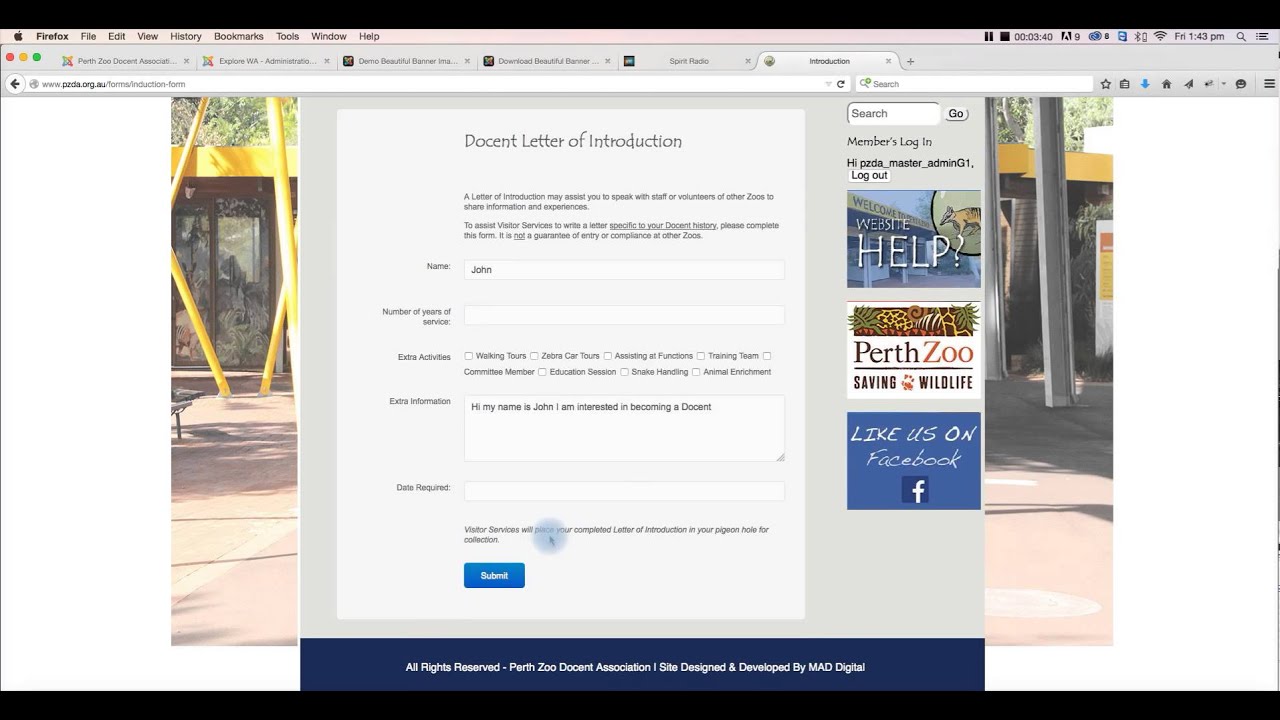Click the Facebook logo in the Like Us banner
This screenshot has height=720, width=1280.
[x=915, y=489]
